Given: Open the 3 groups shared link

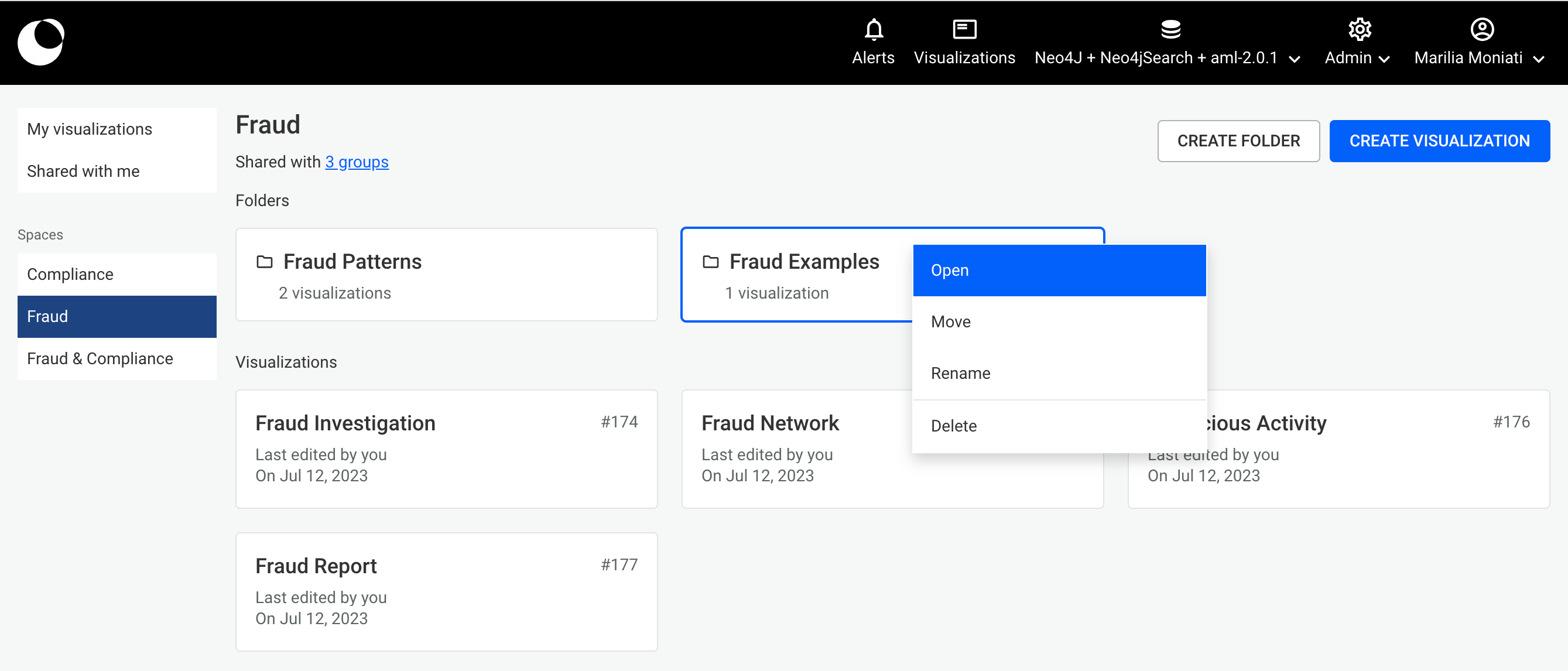Looking at the screenshot, I should pyautogui.click(x=356, y=162).
